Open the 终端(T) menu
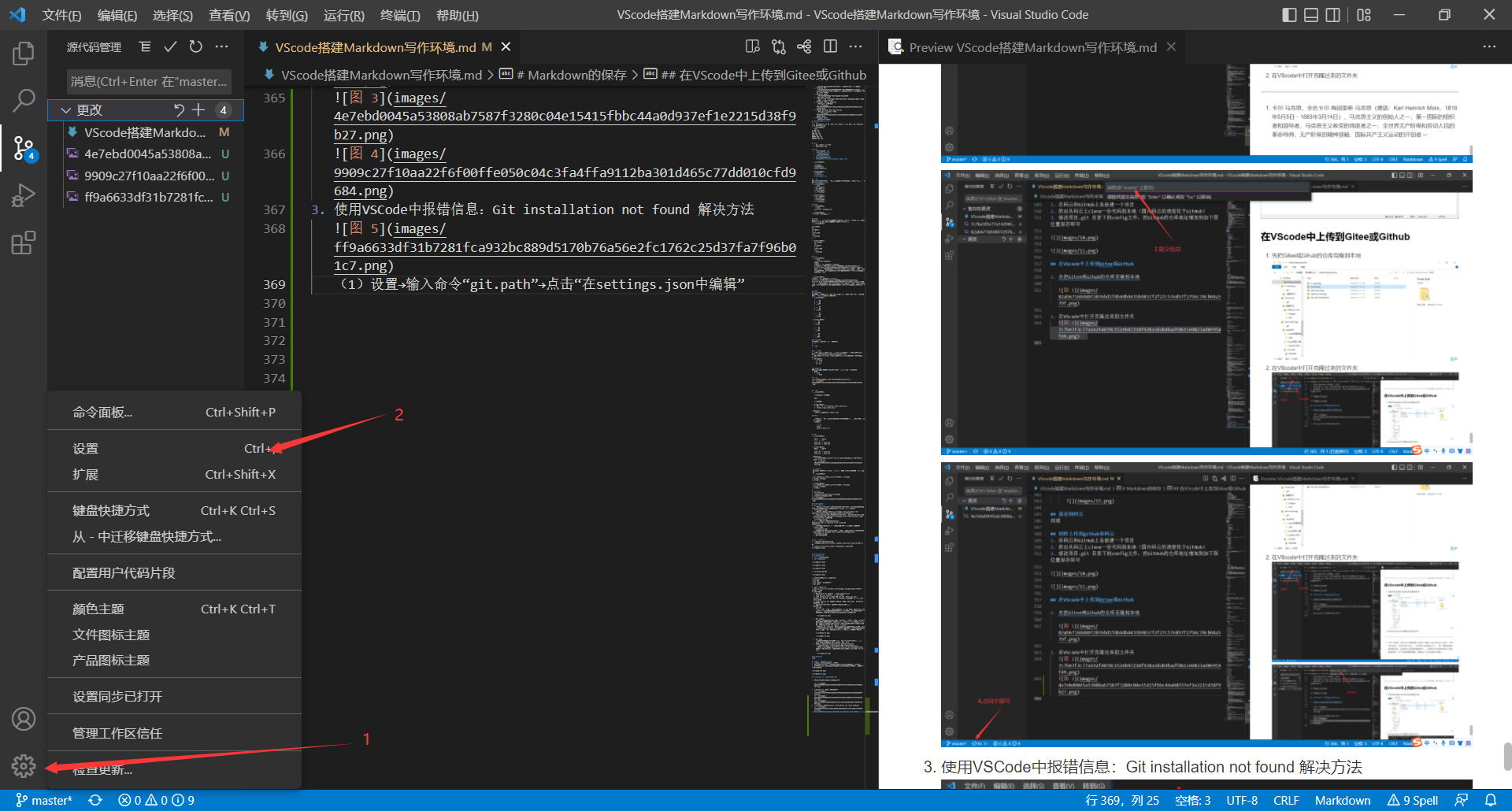 (400, 15)
